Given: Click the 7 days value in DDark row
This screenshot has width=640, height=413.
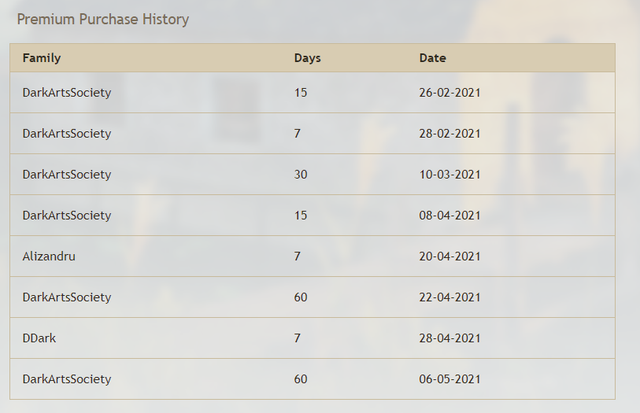Looking at the screenshot, I should point(297,338).
